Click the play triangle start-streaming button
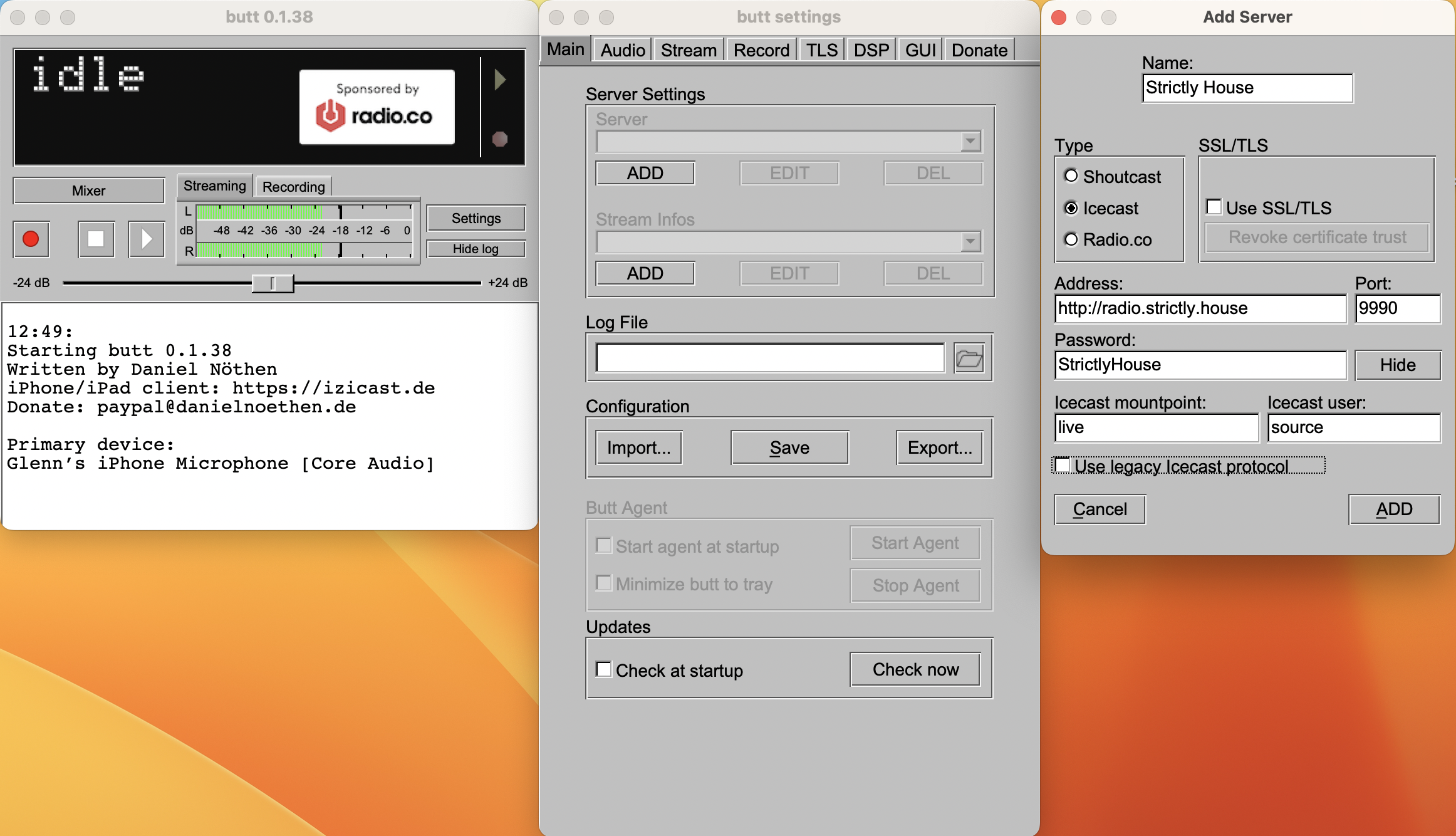 [x=146, y=239]
